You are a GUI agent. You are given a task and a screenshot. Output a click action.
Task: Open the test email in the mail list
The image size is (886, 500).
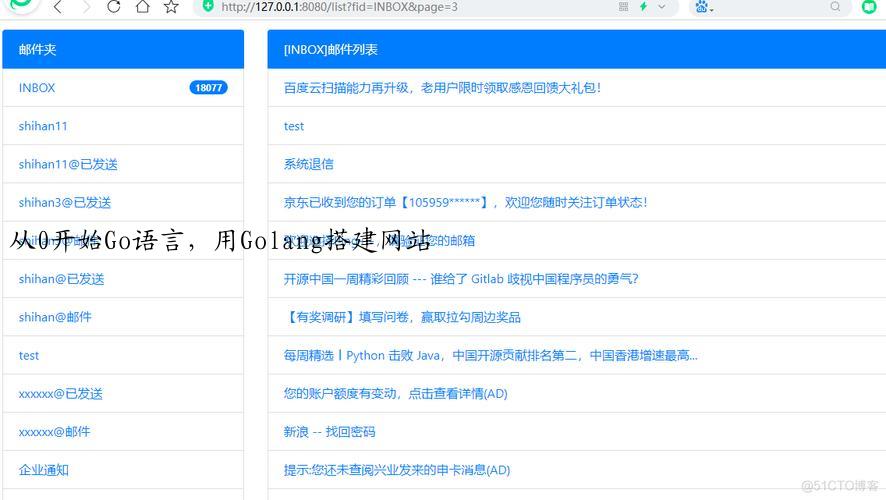click(293, 126)
